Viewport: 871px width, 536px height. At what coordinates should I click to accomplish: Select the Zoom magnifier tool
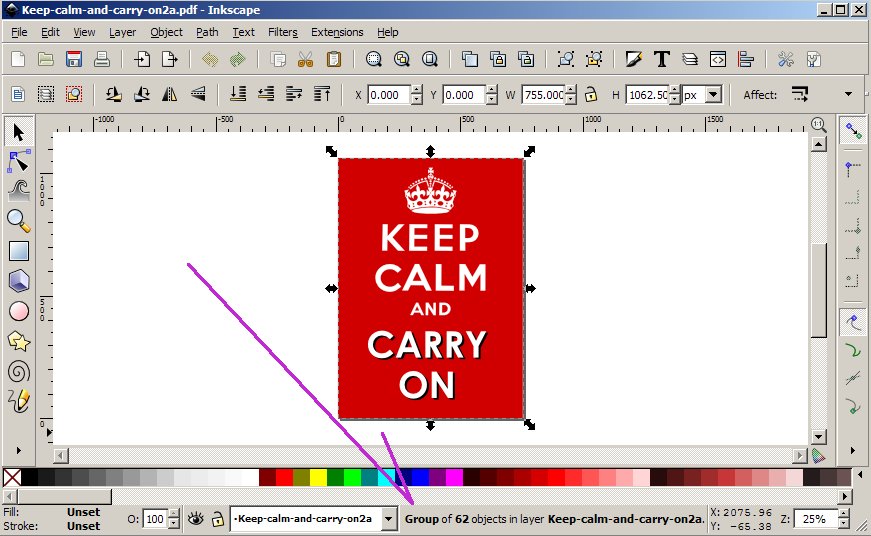point(19,221)
